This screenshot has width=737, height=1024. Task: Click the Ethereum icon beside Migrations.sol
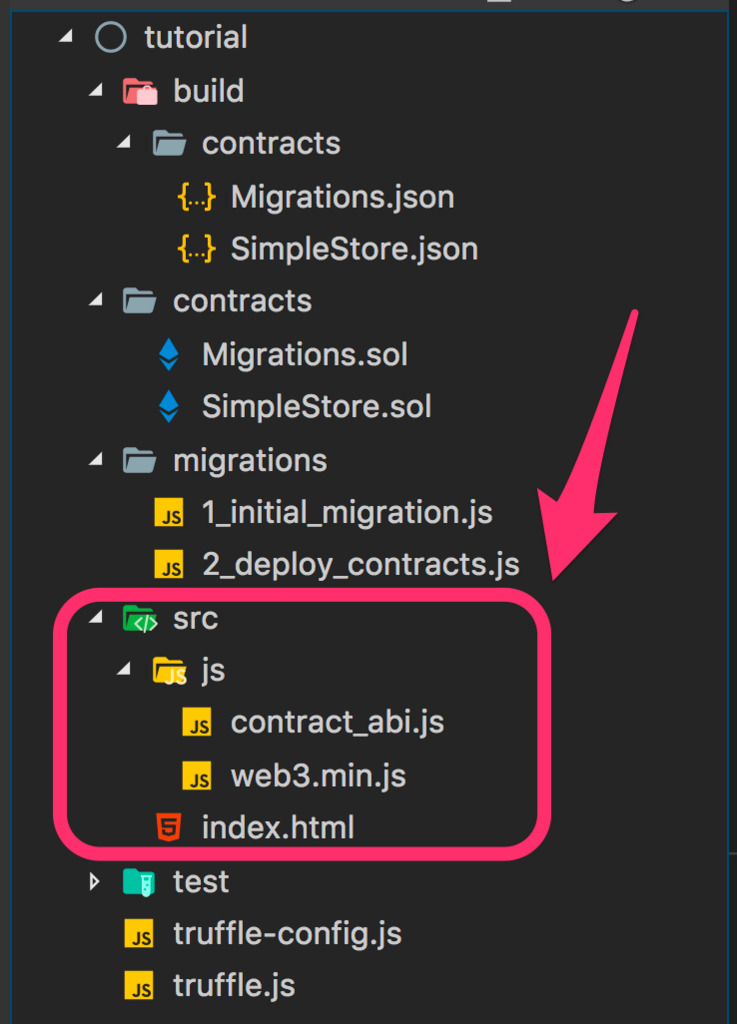(169, 354)
